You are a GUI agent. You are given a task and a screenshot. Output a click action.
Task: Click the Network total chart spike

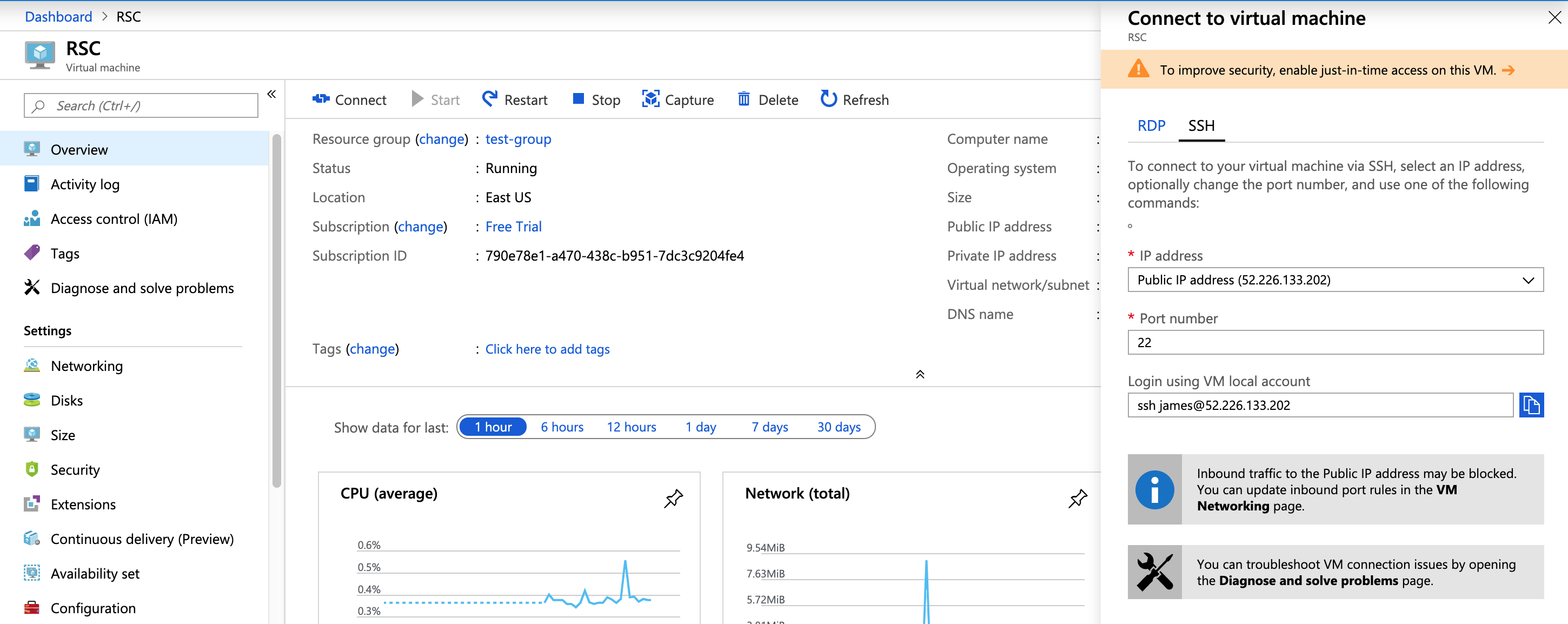pyautogui.click(x=926, y=590)
